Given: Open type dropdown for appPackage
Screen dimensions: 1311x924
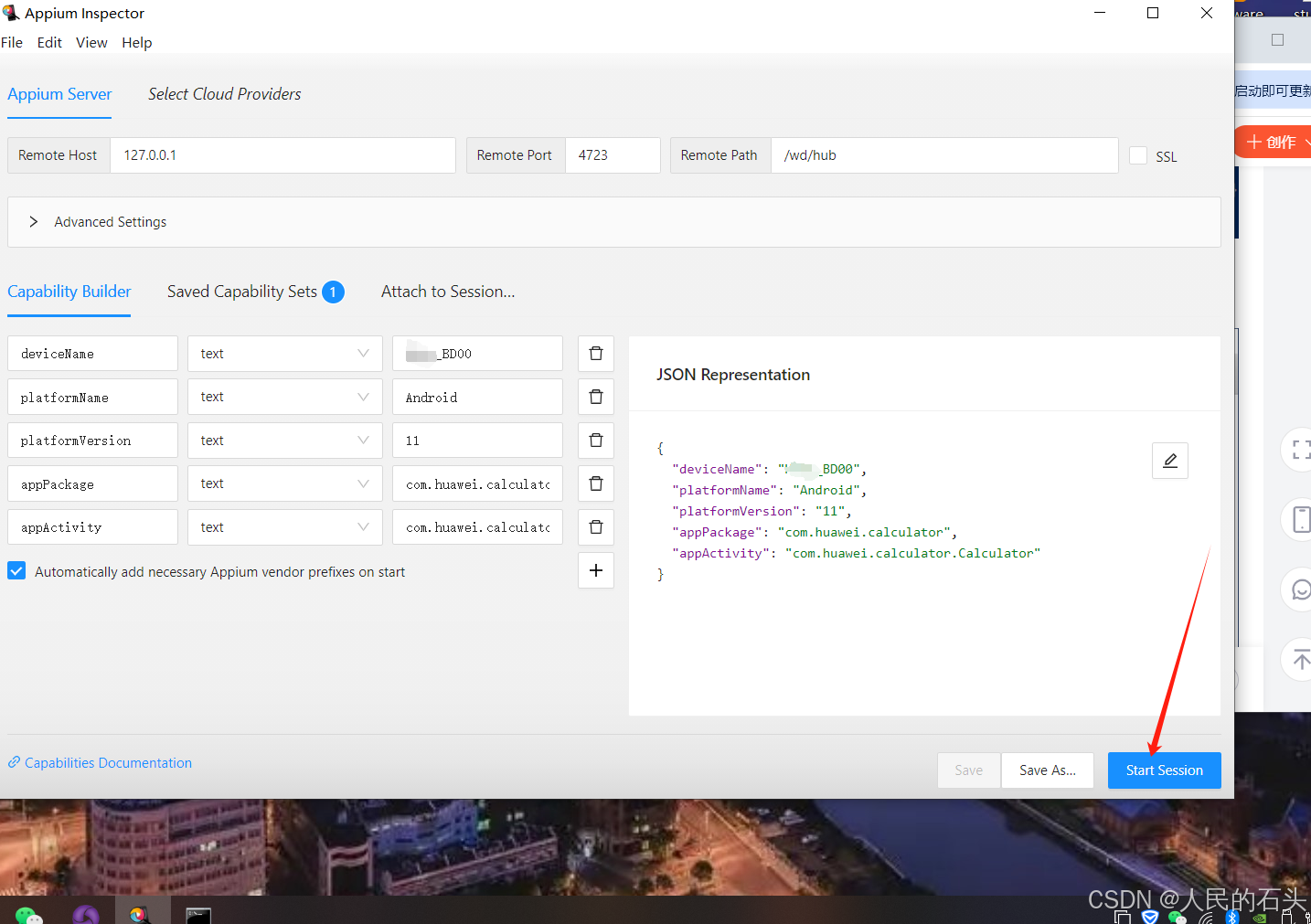Looking at the screenshot, I should tap(285, 483).
